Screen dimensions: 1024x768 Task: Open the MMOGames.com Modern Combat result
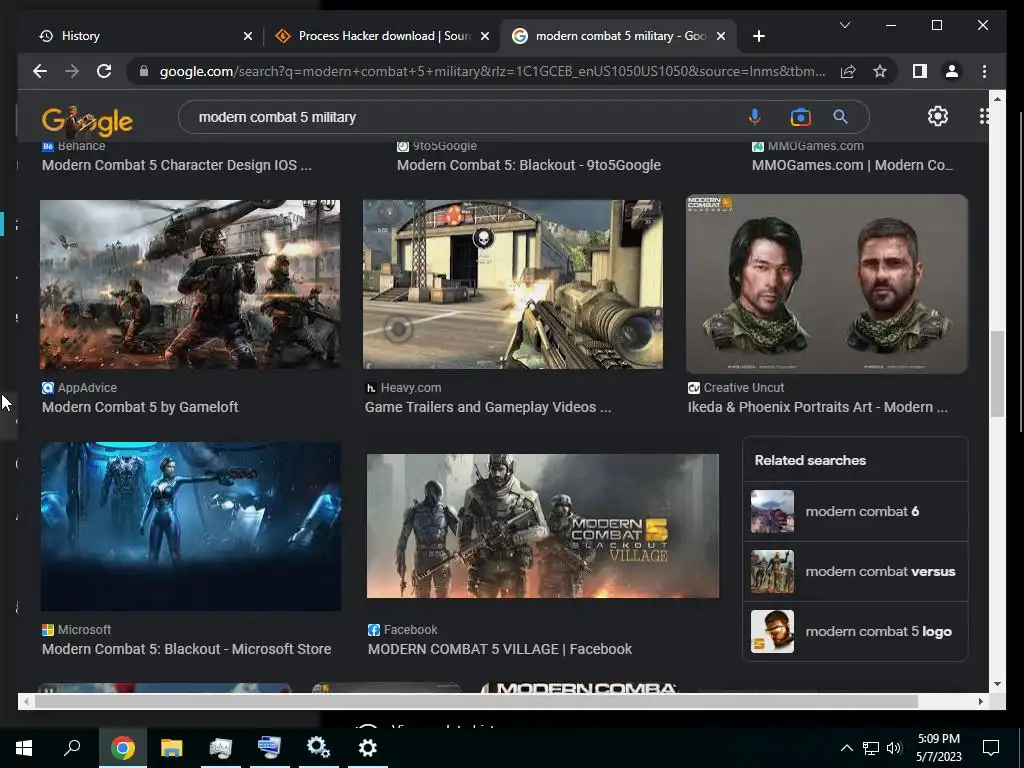point(852,165)
